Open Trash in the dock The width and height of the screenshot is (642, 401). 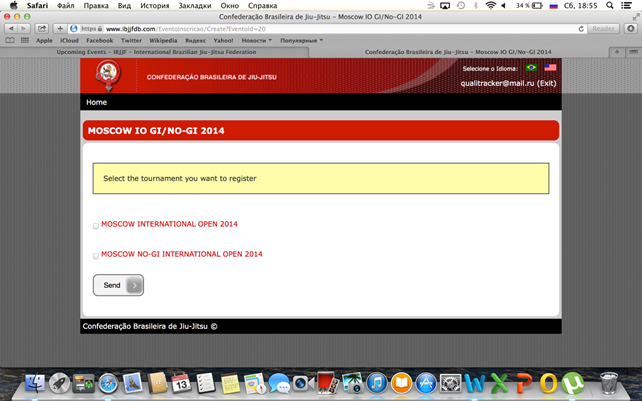tap(609, 383)
